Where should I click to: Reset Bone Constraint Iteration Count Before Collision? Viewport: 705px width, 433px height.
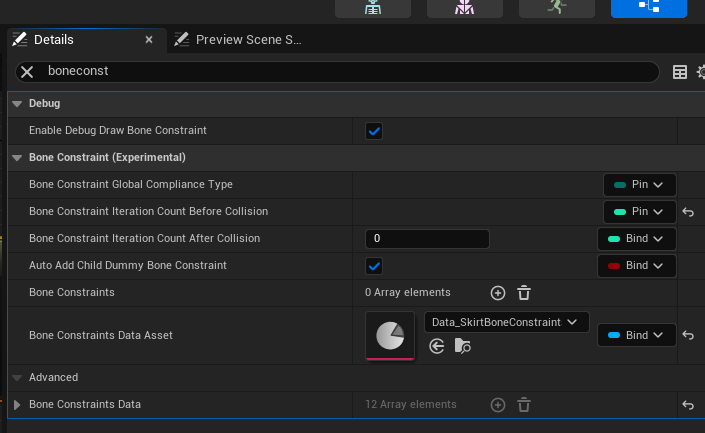click(688, 212)
